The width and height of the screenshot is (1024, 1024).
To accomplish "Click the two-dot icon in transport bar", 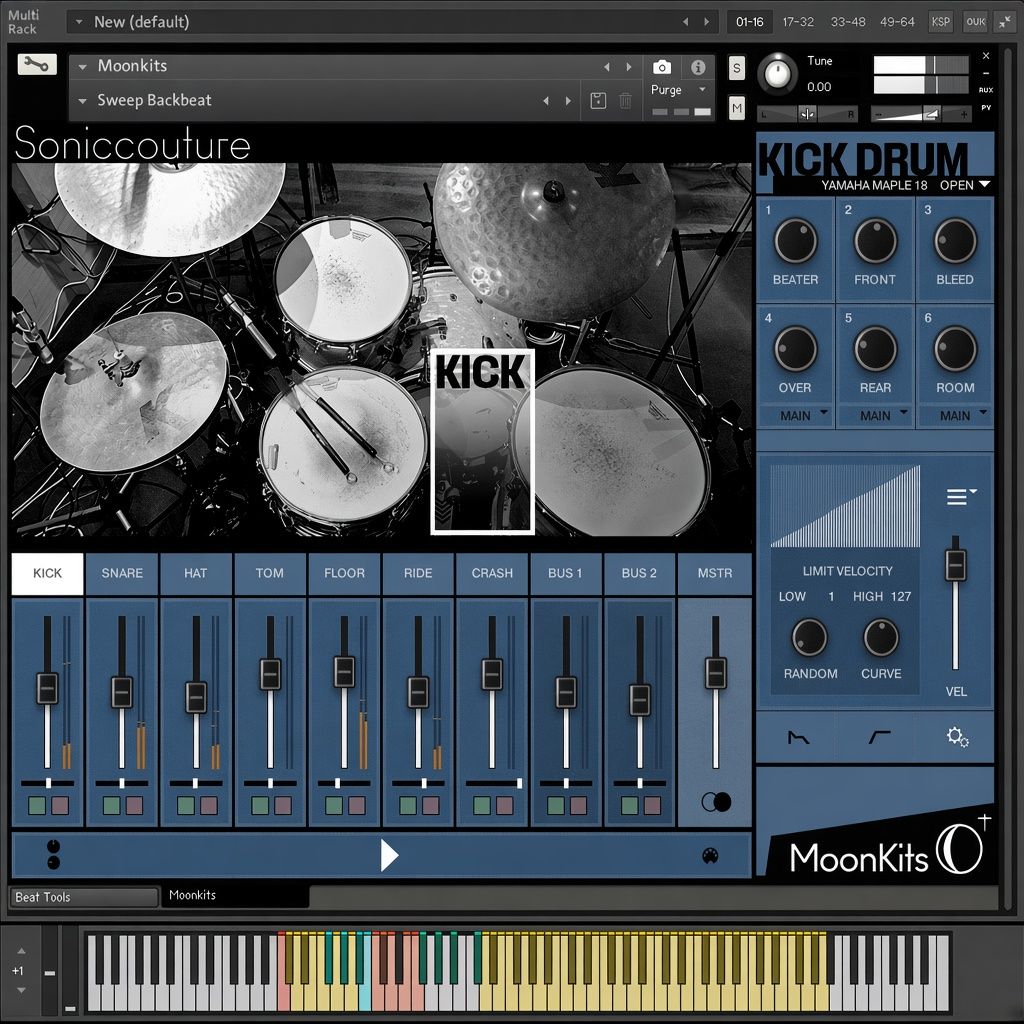I will (54, 854).
